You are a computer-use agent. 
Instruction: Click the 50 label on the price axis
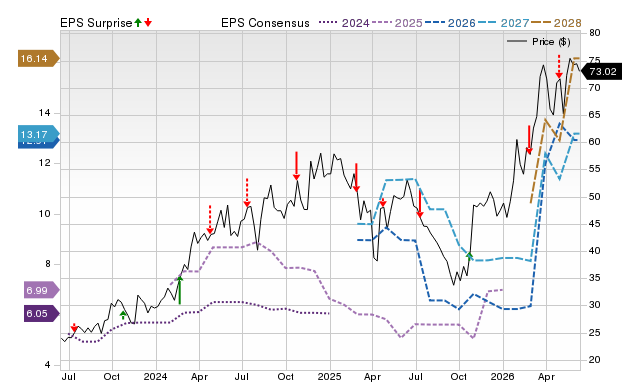coord(595,196)
